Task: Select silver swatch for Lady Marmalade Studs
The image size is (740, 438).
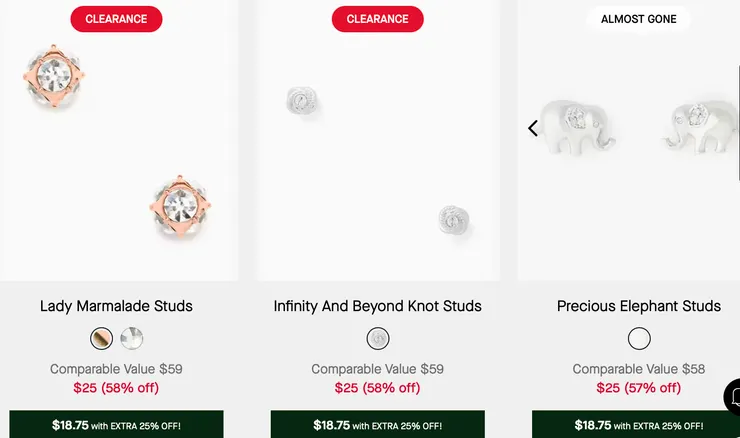Action: tap(132, 338)
